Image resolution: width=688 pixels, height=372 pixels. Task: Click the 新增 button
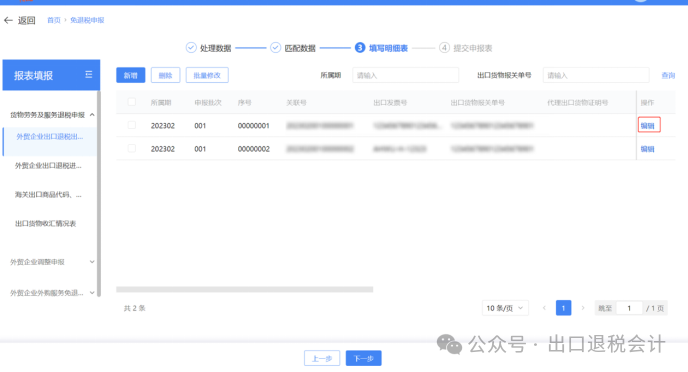pos(131,75)
